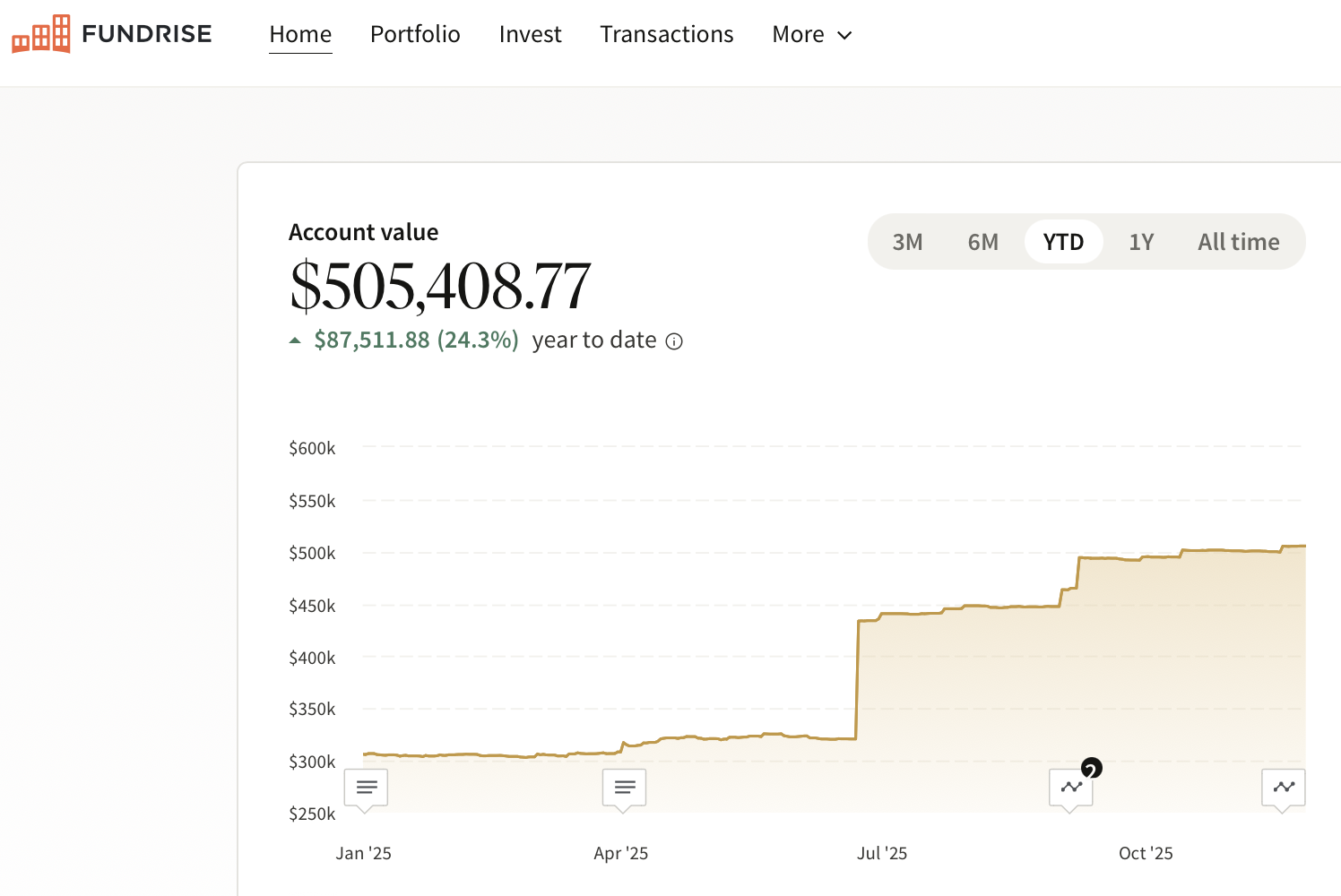This screenshot has height=896, width=1341.
Task: Click the Fundrise building logo icon
Action: click(40, 34)
